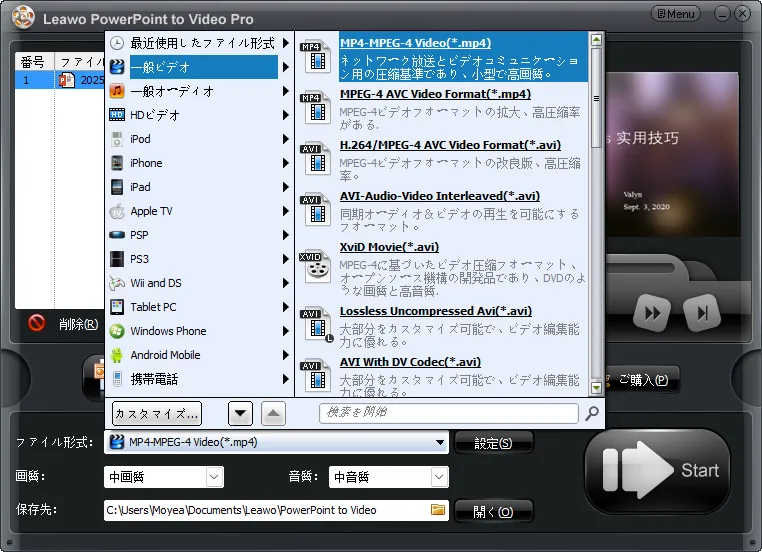762x552 pixels.
Task: Click the H.264/MPEG-4 AVC AVI icon
Action: pyautogui.click(x=315, y=158)
